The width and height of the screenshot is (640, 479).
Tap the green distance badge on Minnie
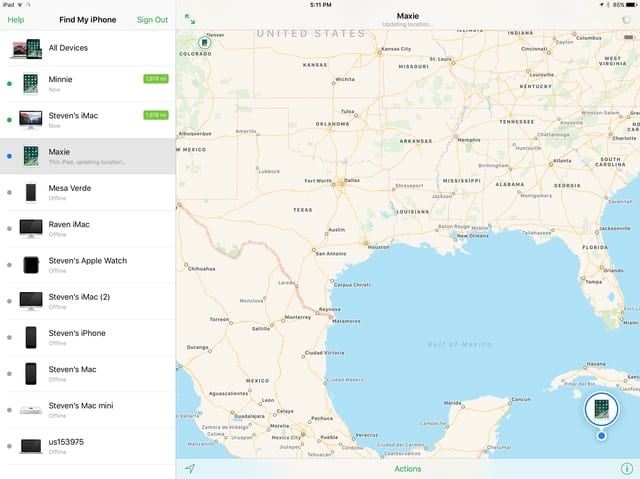pyautogui.click(x=155, y=78)
